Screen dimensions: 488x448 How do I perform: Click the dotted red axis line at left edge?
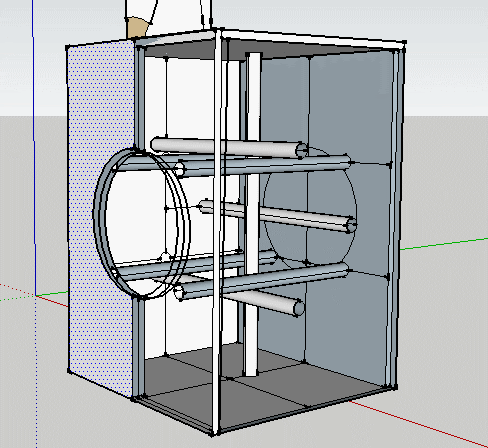coord(17,289)
